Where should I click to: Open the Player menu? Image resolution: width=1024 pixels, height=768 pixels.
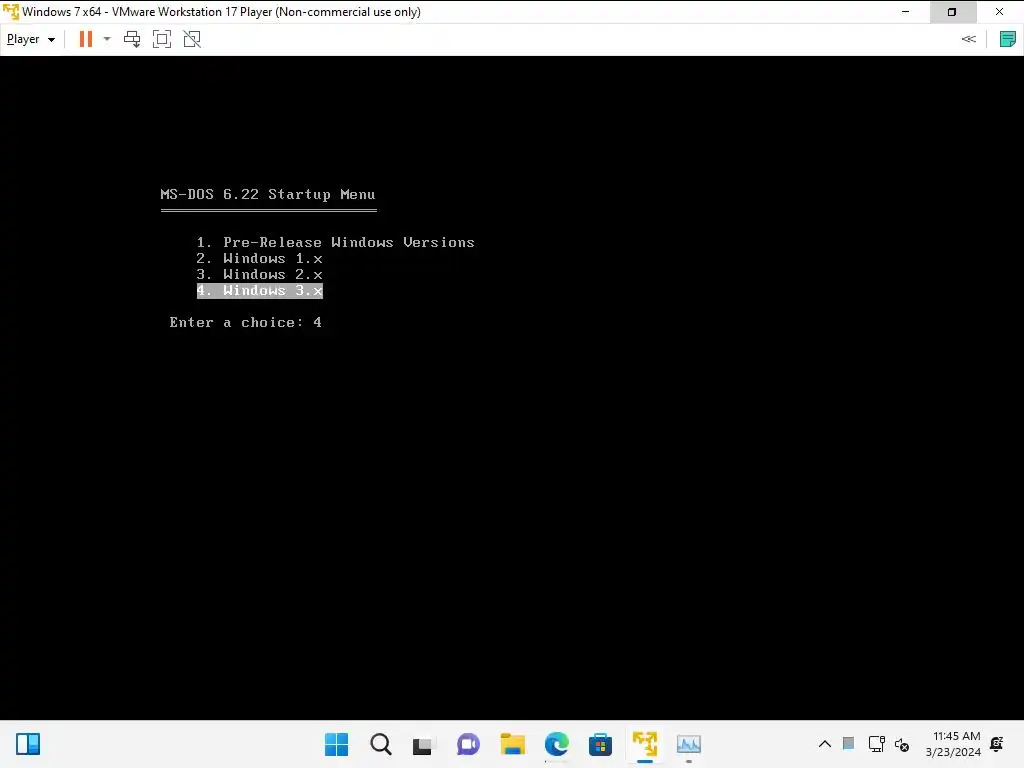(30, 39)
